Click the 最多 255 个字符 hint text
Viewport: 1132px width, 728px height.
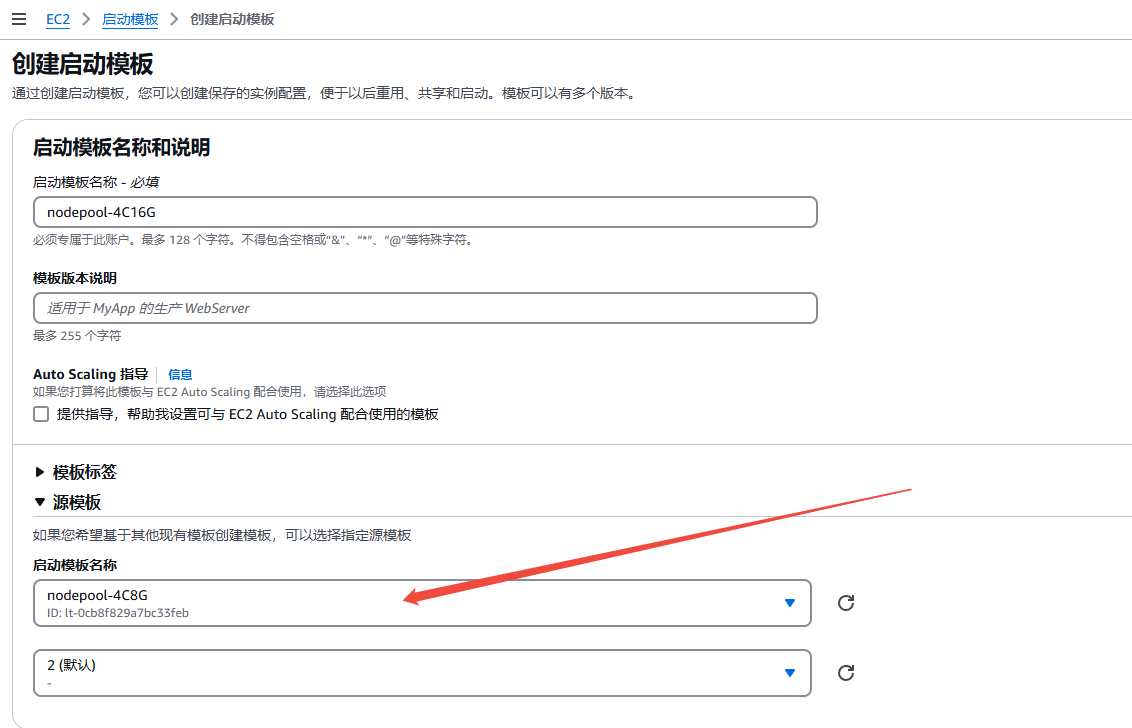click(77, 336)
